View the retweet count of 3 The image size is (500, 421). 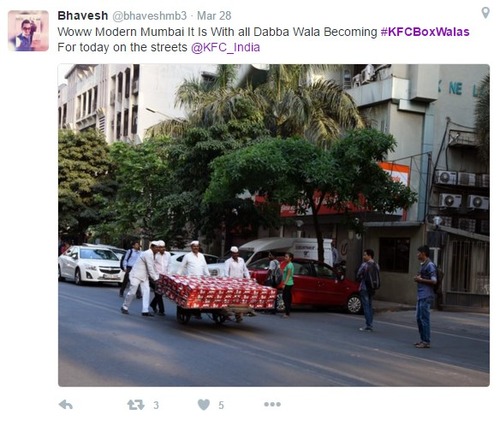(156, 405)
